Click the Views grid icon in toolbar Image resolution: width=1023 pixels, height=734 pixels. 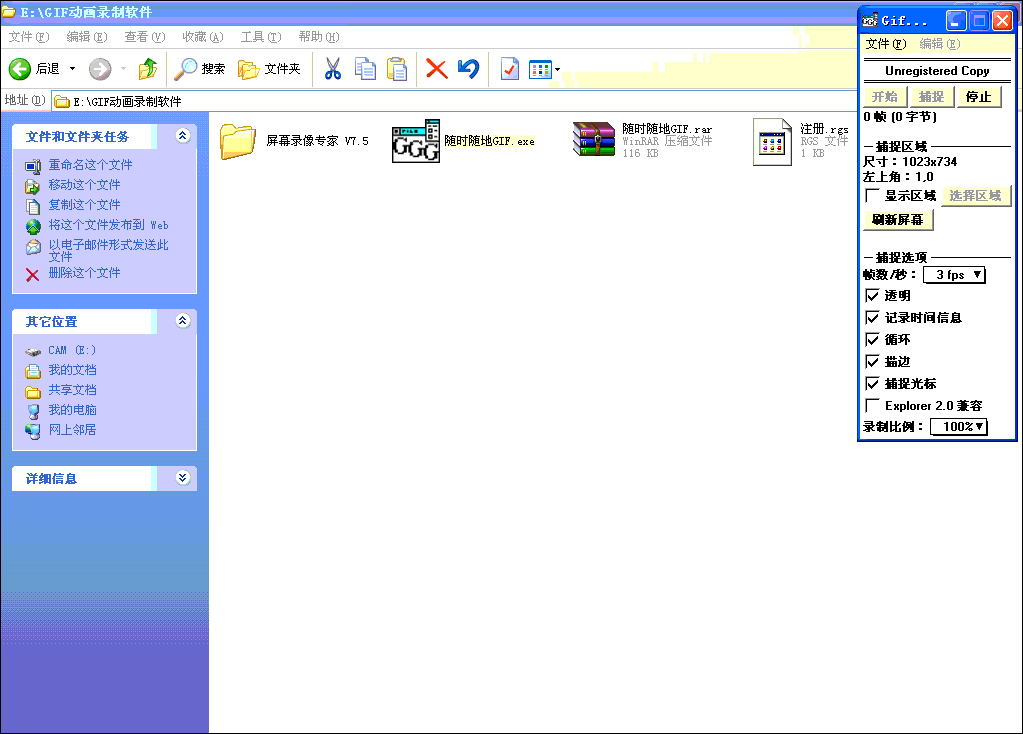coord(540,69)
